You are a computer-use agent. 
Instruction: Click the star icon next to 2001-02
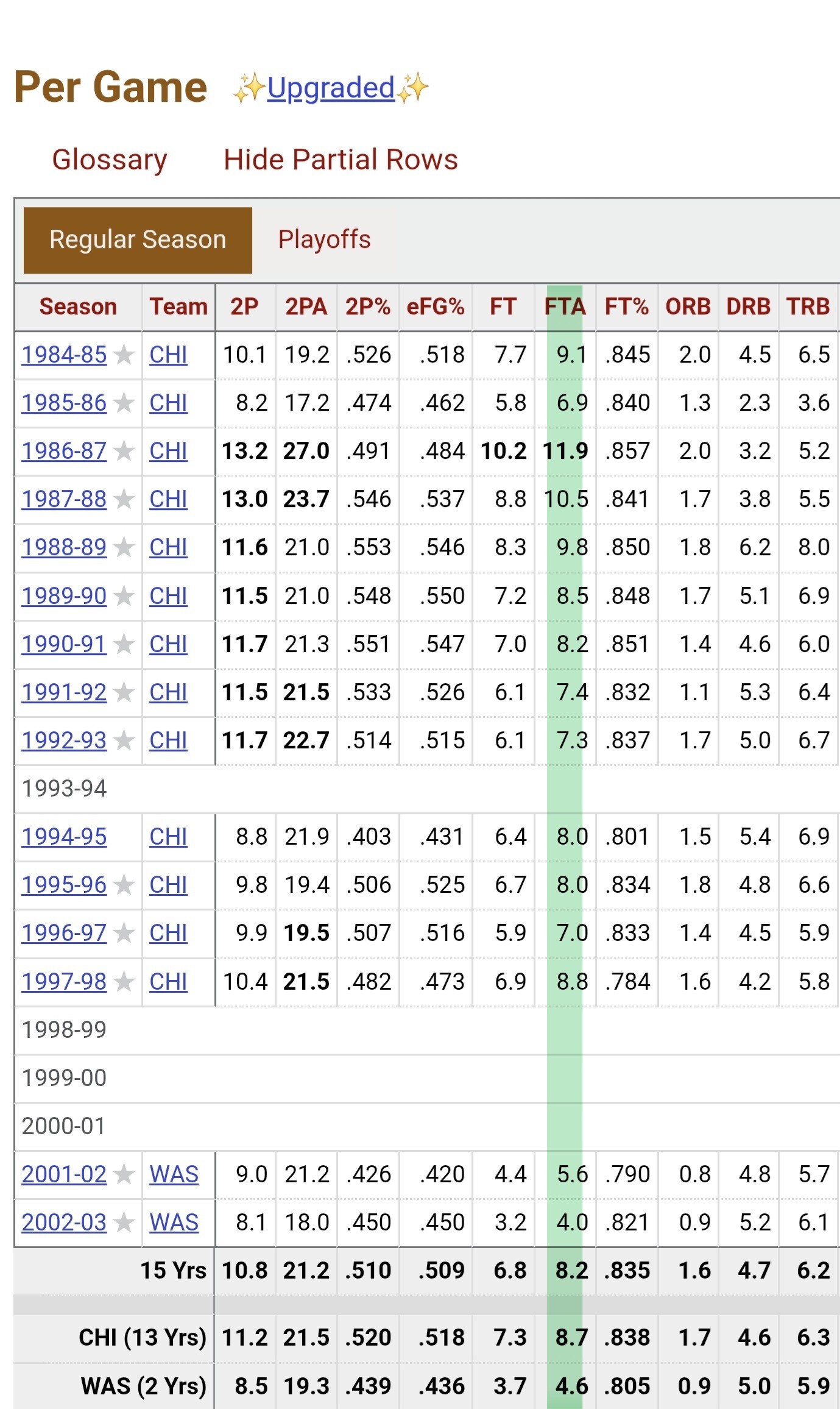click(124, 1174)
